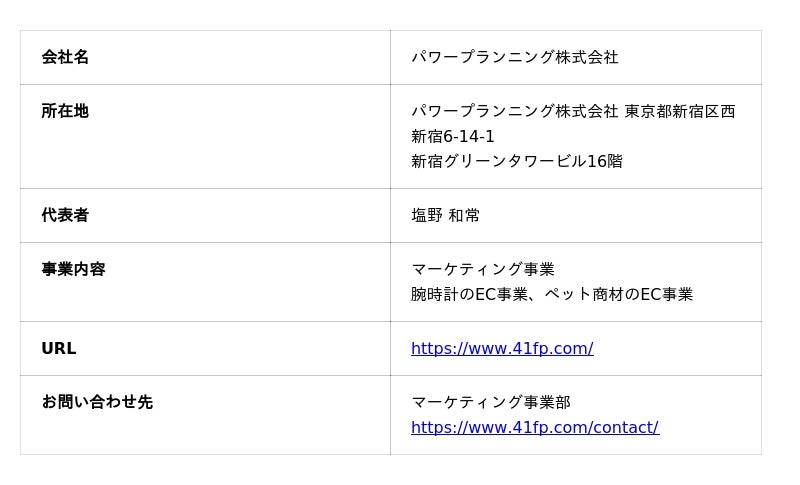Select the surname 塩野

pyautogui.click(x=427, y=216)
